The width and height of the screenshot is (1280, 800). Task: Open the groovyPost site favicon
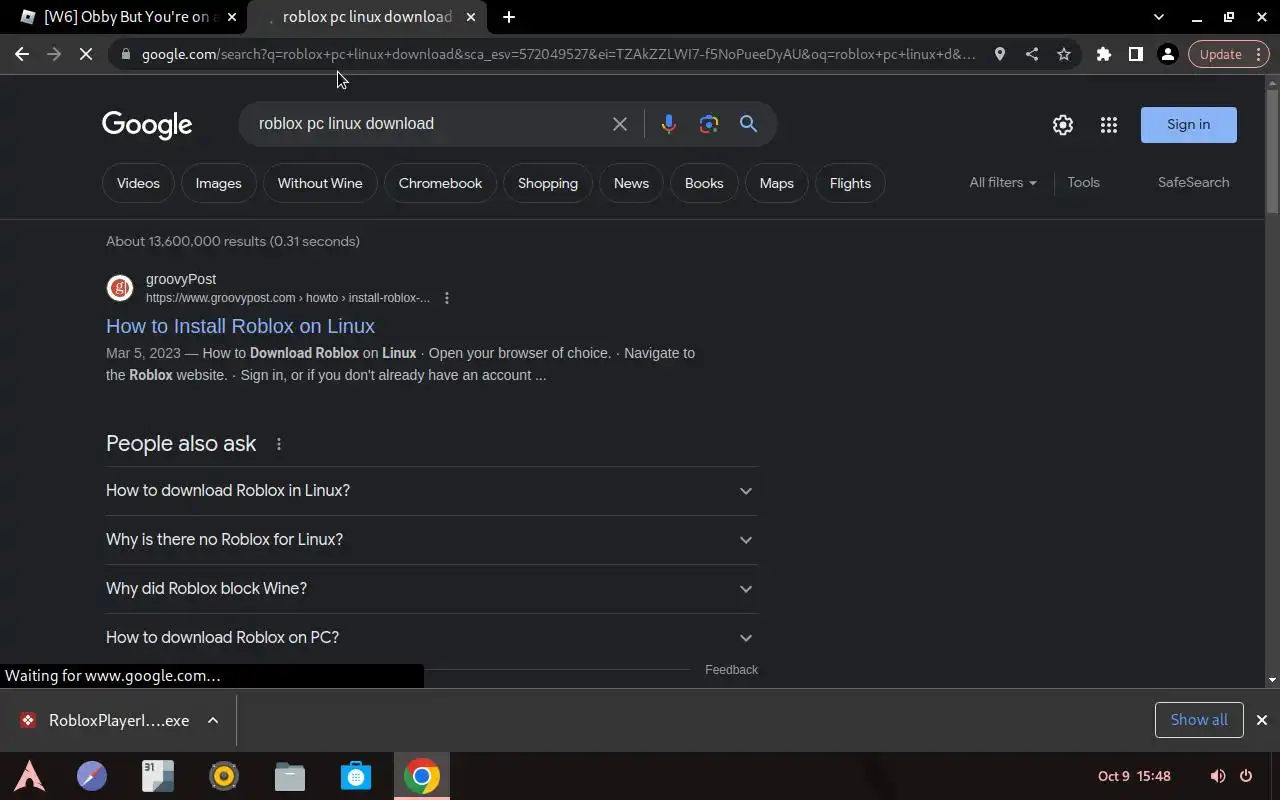[120, 288]
